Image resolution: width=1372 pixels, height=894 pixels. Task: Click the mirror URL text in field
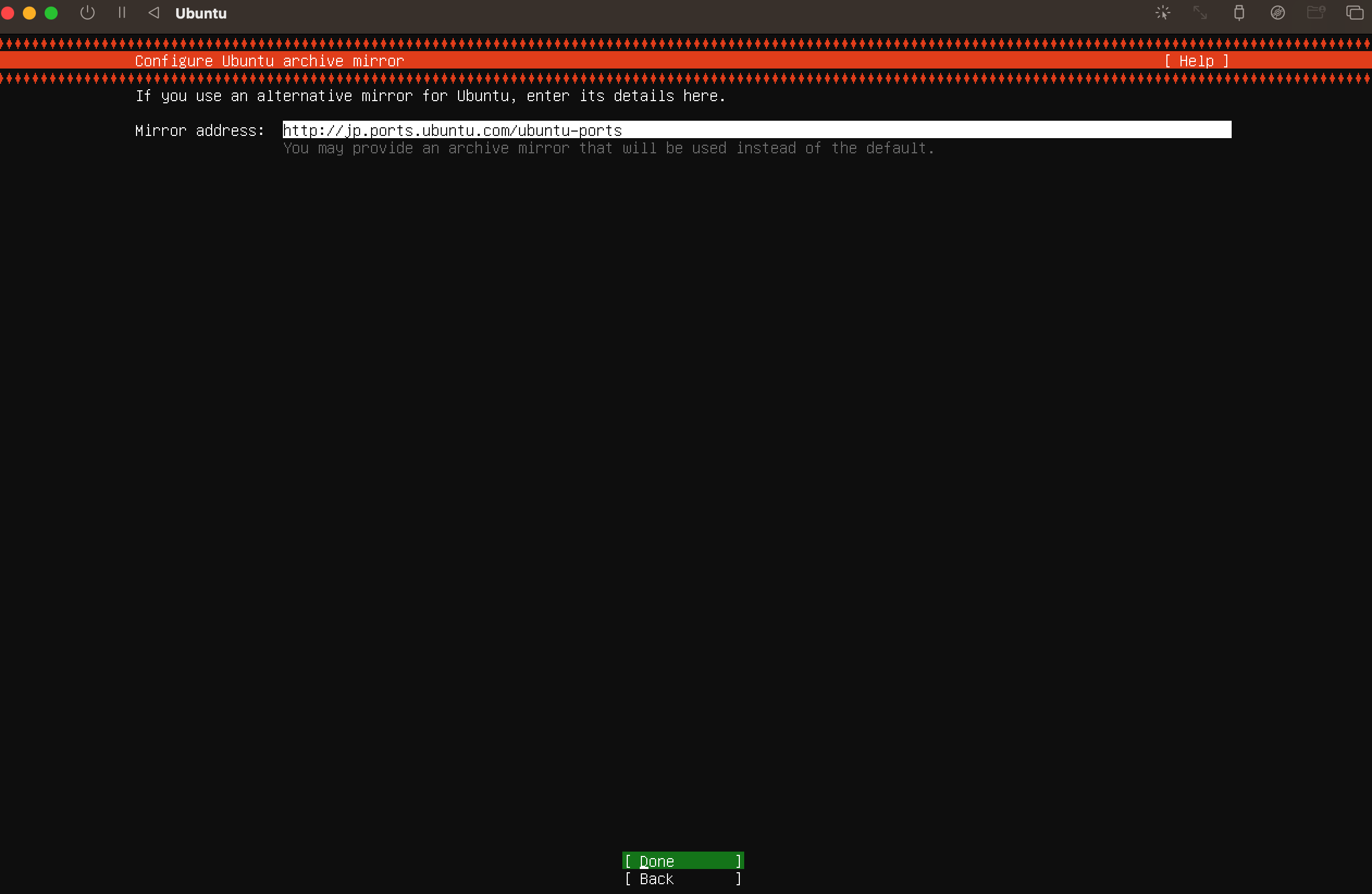pyautogui.click(x=452, y=131)
